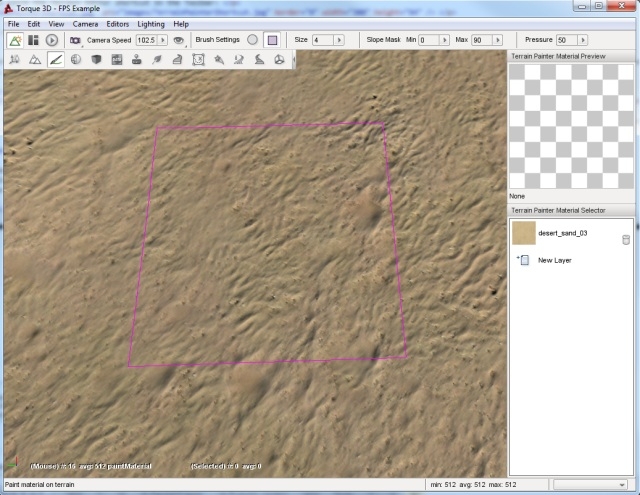Image resolution: width=640 pixels, height=495 pixels.
Task: Expand the Camera Speed dropdown arrow
Action: [163, 40]
